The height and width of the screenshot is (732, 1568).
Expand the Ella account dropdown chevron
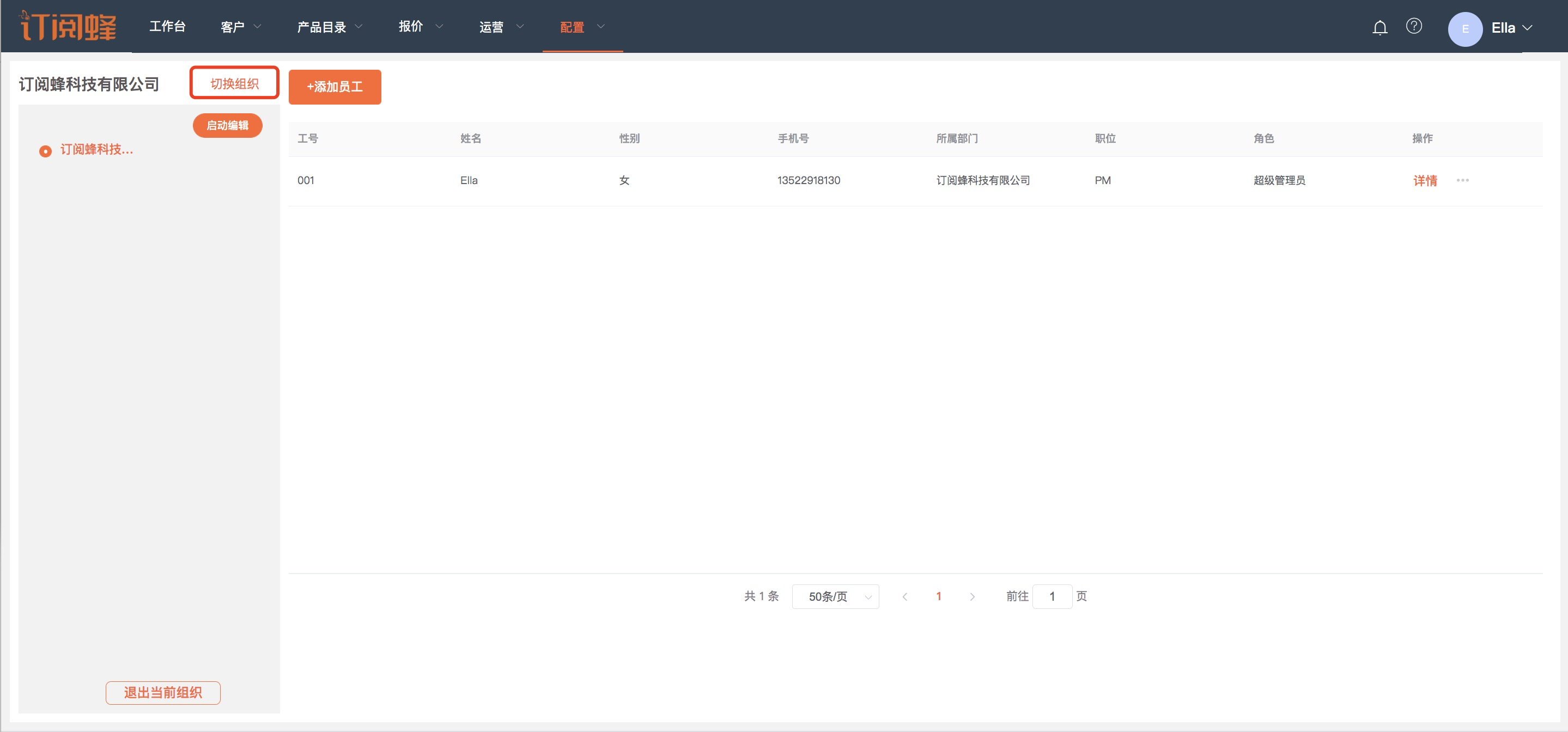coord(1527,28)
